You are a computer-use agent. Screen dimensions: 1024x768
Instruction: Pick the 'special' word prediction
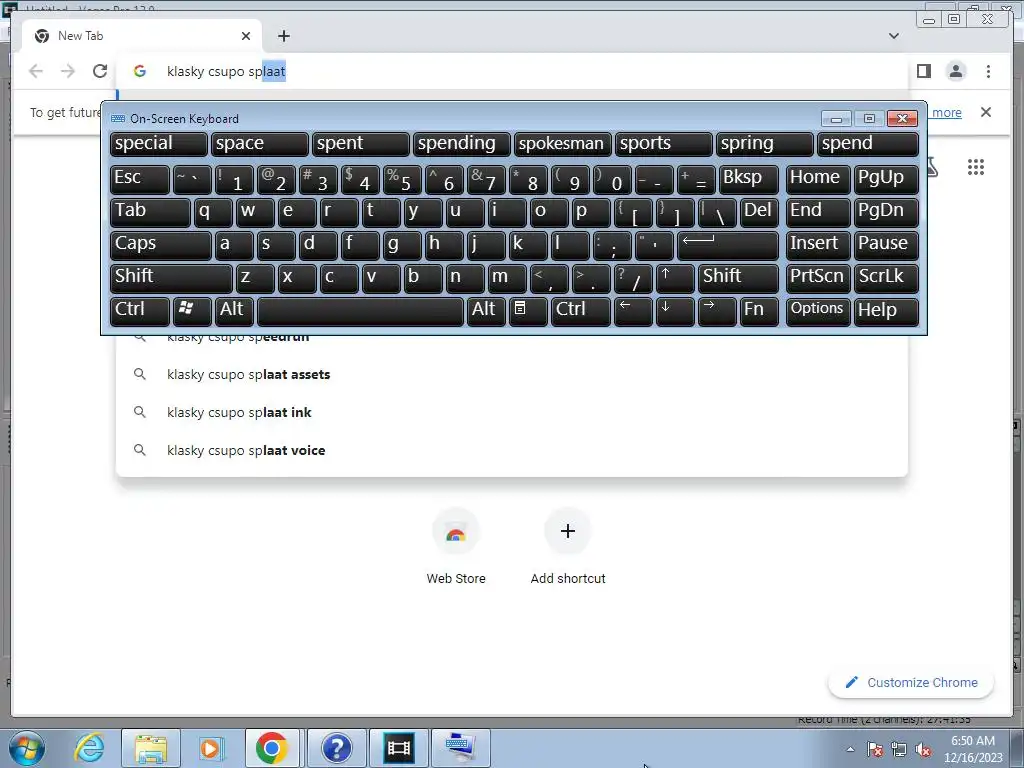click(x=159, y=144)
